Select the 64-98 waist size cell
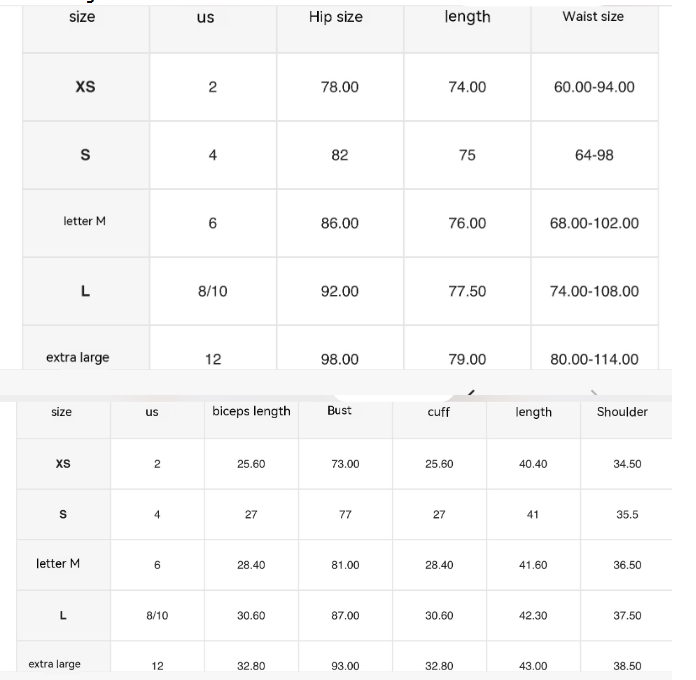The width and height of the screenshot is (696, 680). [594, 155]
